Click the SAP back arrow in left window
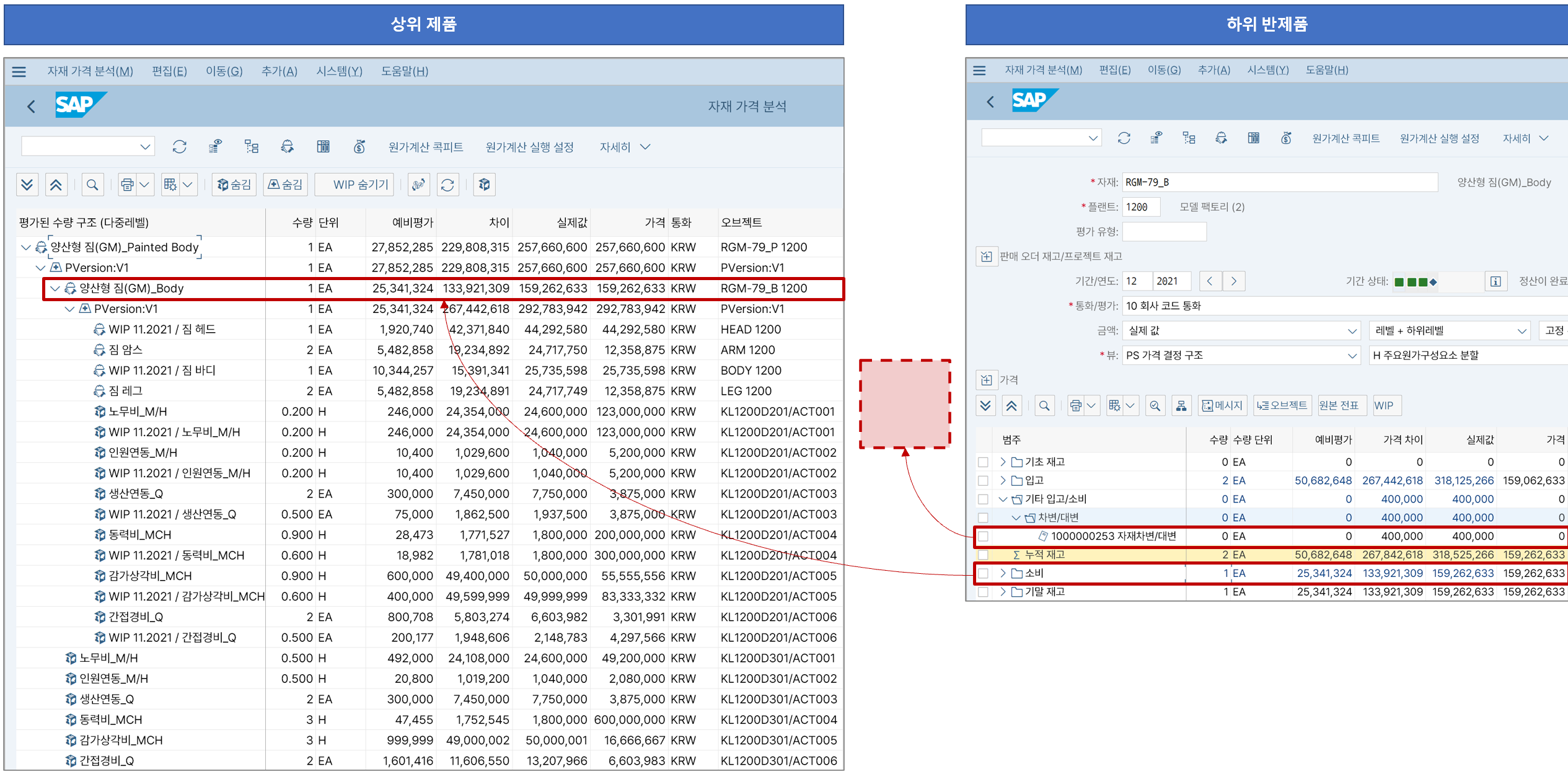 [x=31, y=106]
